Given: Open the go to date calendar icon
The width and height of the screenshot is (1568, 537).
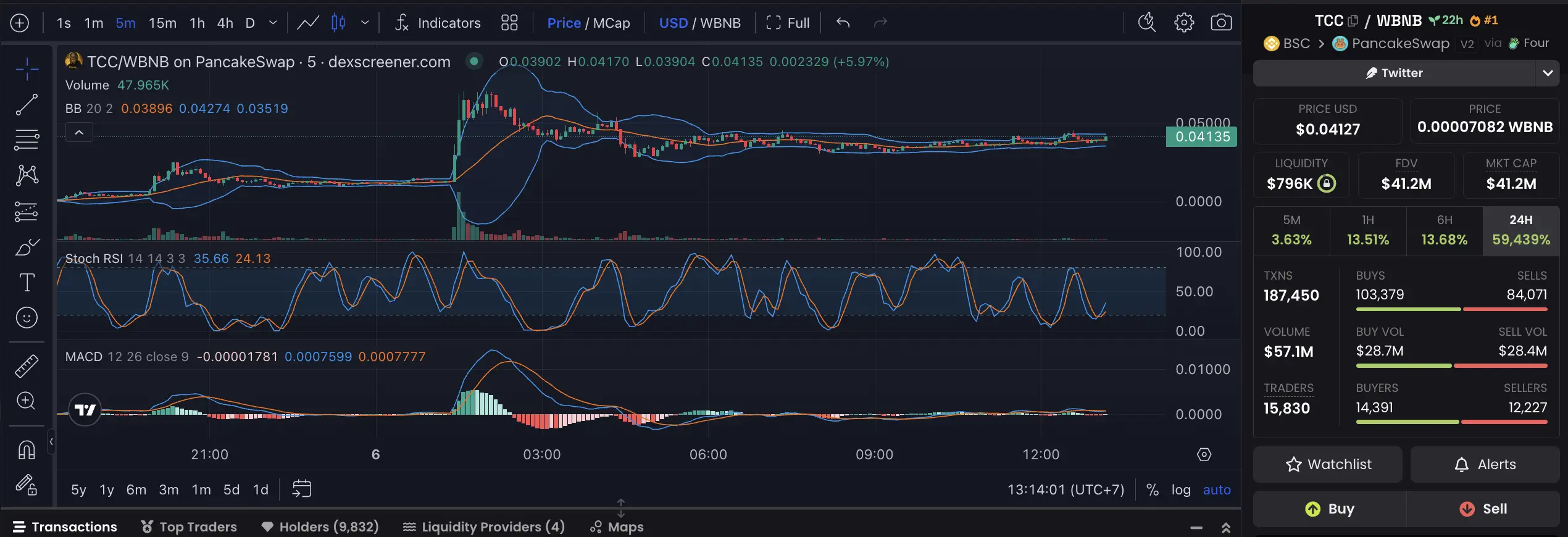Looking at the screenshot, I should (301, 489).
